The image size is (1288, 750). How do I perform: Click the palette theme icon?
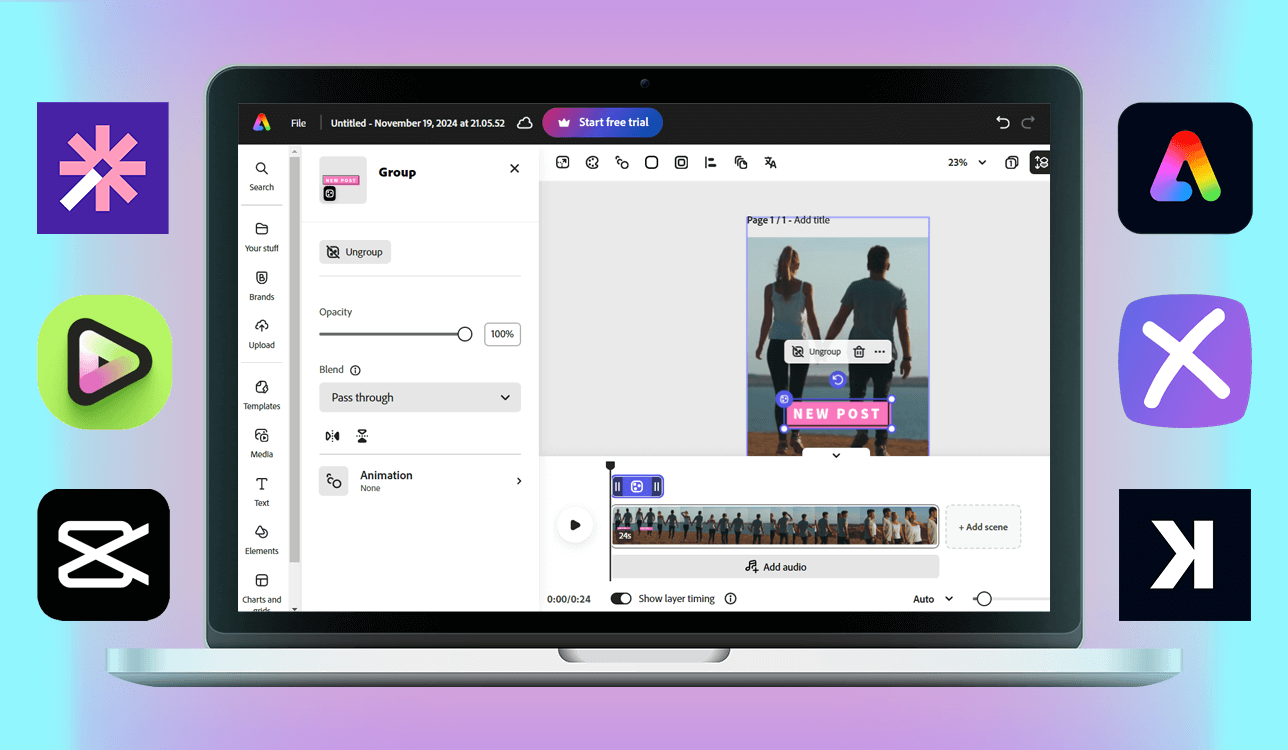[x=592, y=162]
